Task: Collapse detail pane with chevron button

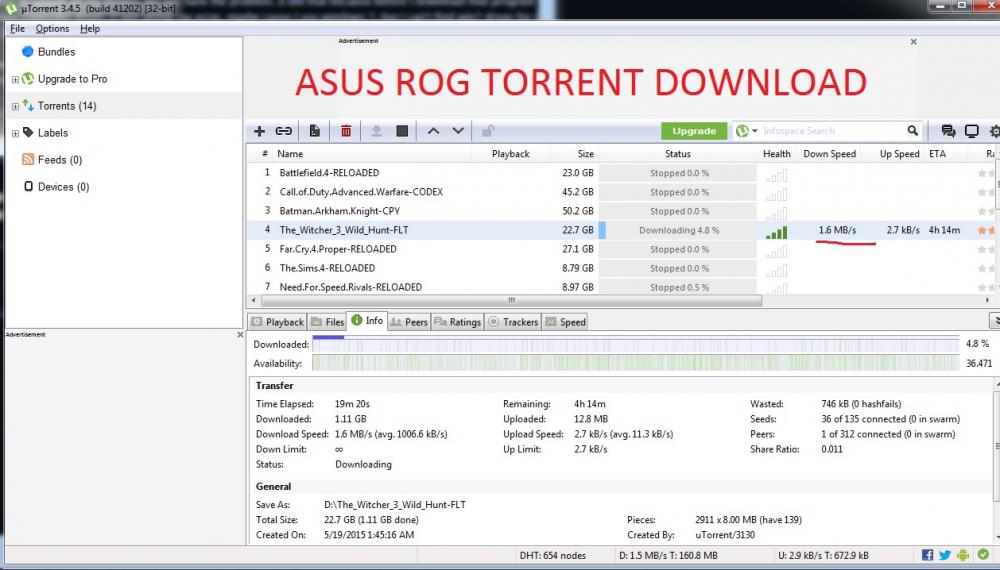Action: click(994, 320)
